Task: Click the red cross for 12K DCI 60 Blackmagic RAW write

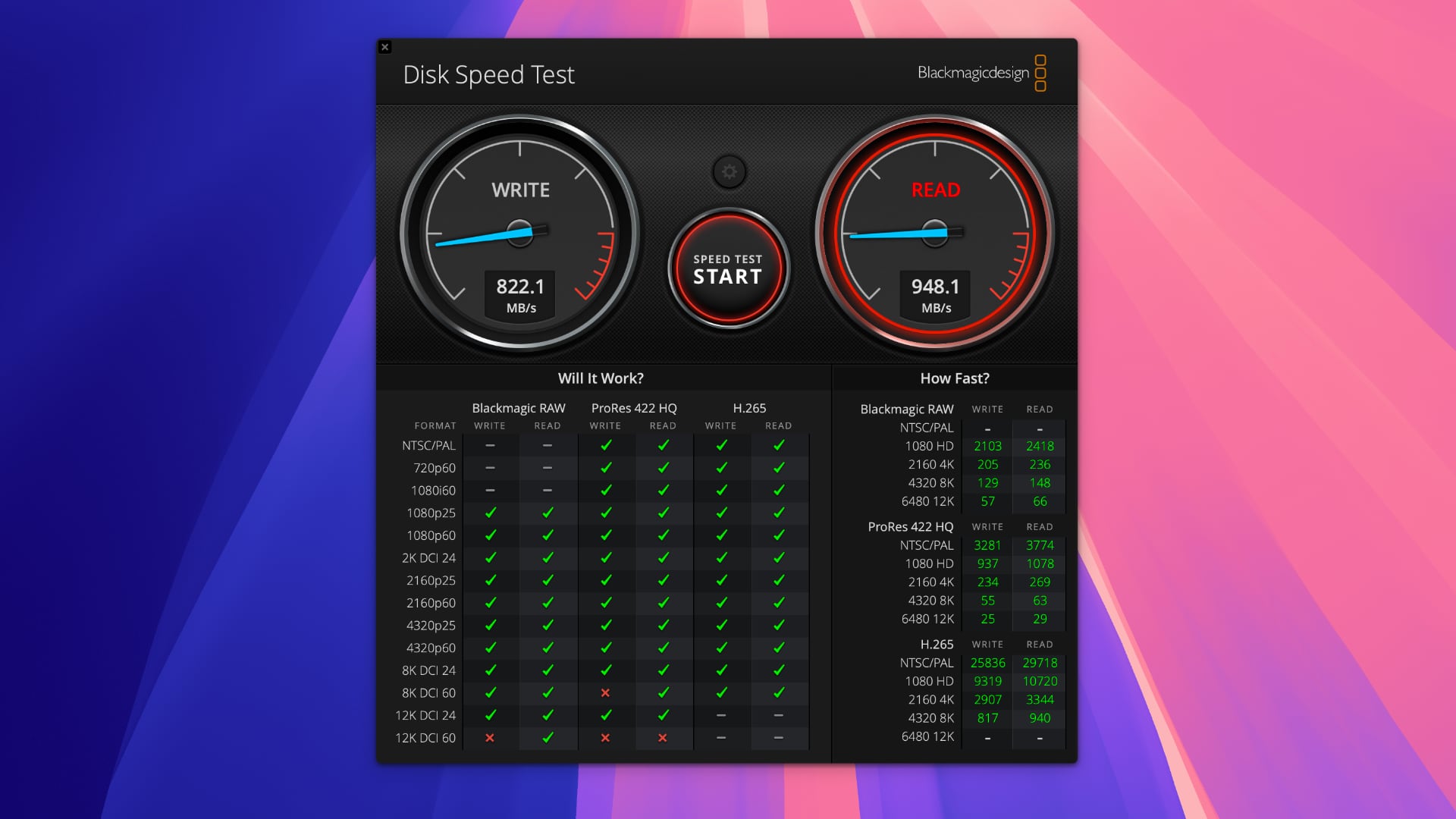Action: tap(490, 738)
